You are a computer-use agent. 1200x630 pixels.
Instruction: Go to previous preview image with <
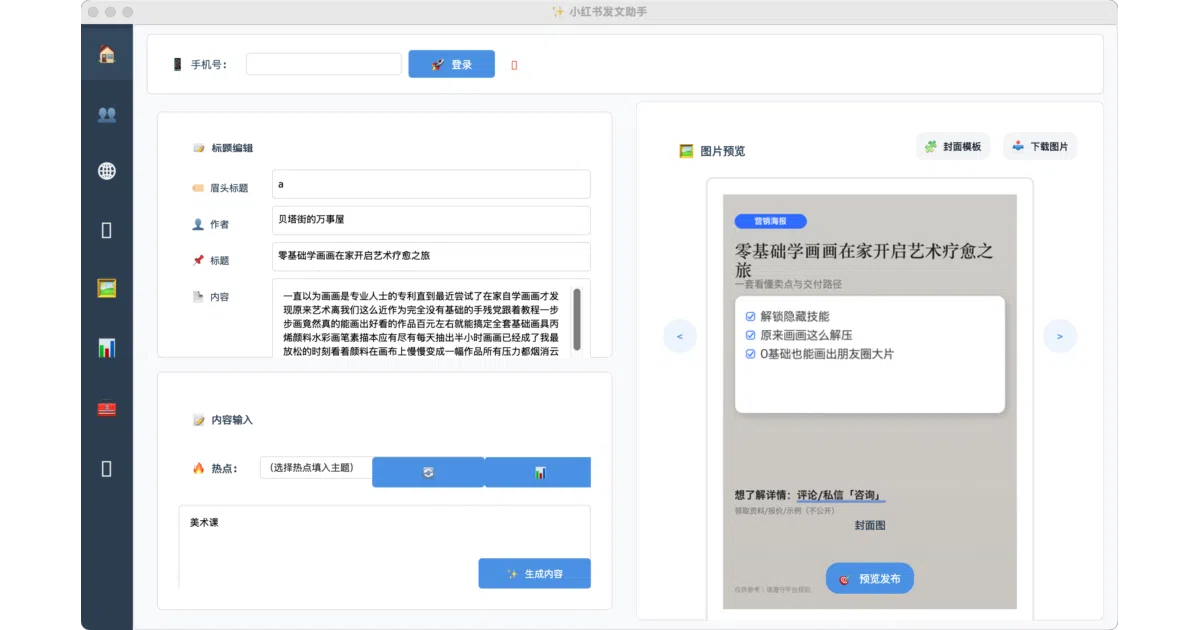(x=680, y=336)
